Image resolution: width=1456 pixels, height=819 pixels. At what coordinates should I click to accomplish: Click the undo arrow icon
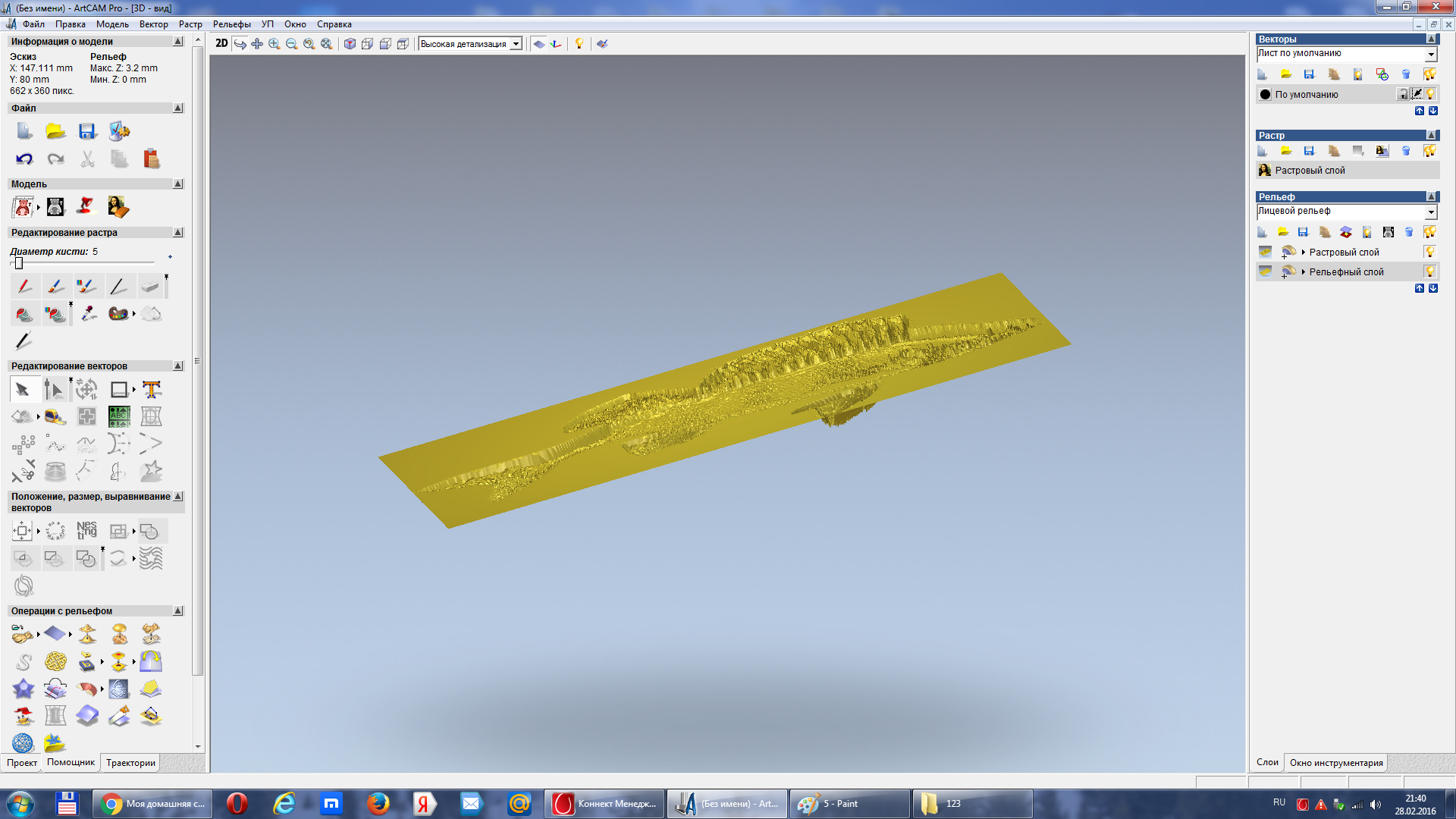pos(24,158)
